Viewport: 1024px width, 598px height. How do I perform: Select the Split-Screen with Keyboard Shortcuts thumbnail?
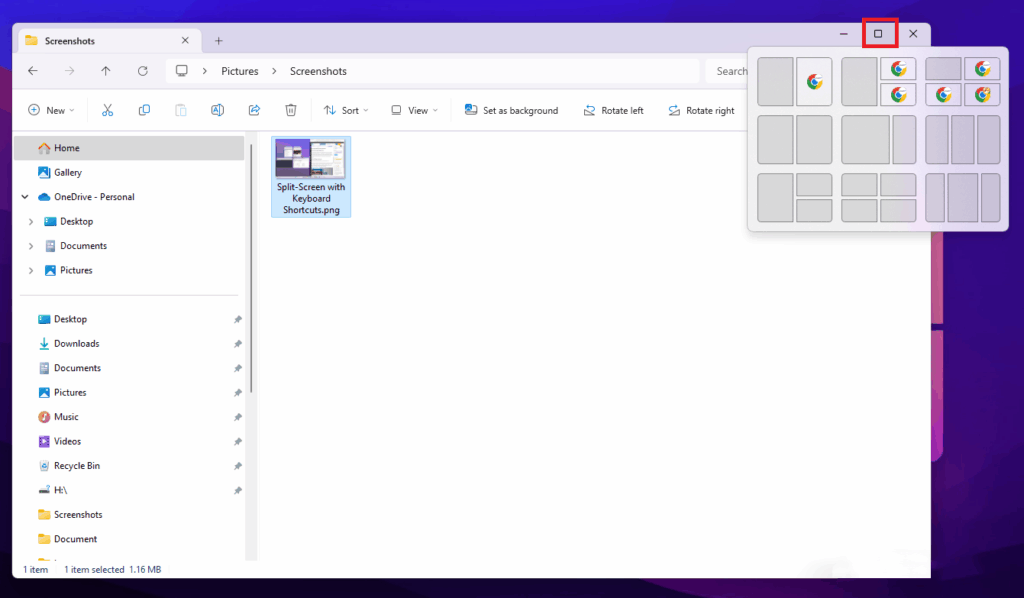pyautogui.click(x=310, y=158)
